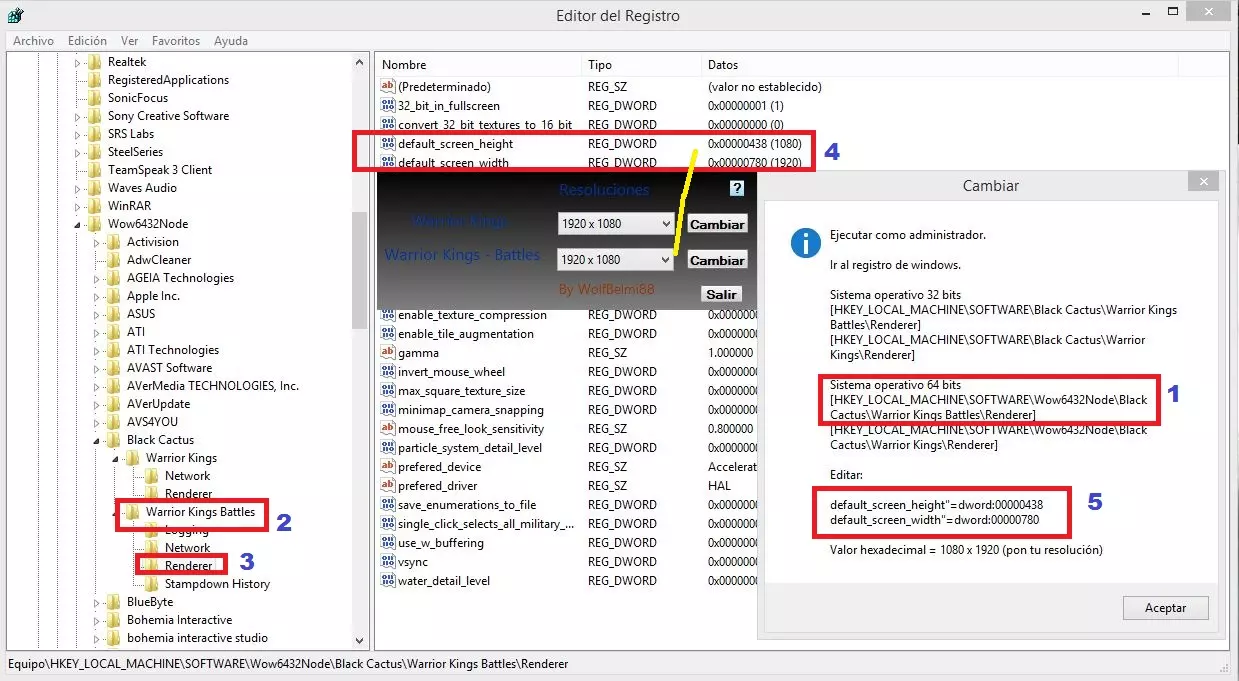The height and width of the screenshot is (681, 1239).
Task: Open the Ver menu
Action: [129, 41]
